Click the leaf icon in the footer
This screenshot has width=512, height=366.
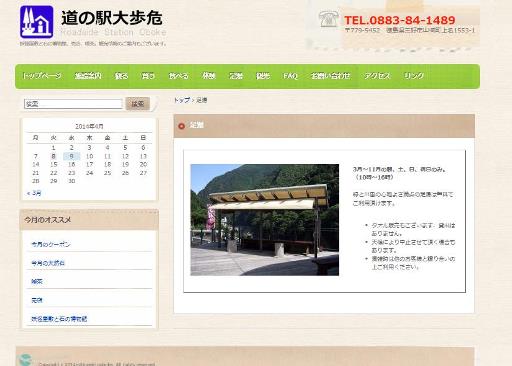25,360
